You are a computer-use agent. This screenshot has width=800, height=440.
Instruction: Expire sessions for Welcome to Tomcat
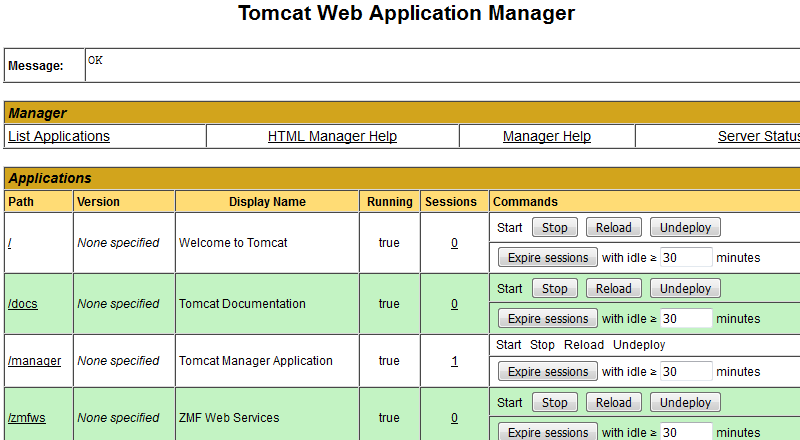click(x=548, y=258)
